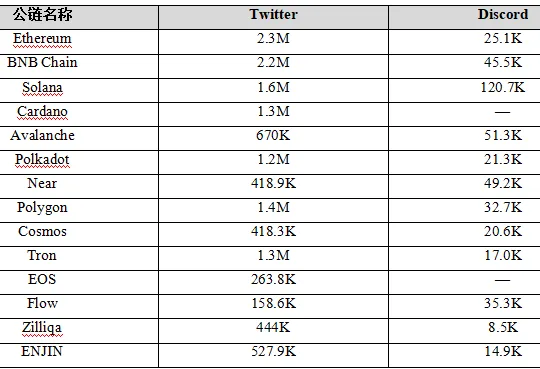Click the Ethereum name cell
The image size is (540, 369).
pos(42,39)
